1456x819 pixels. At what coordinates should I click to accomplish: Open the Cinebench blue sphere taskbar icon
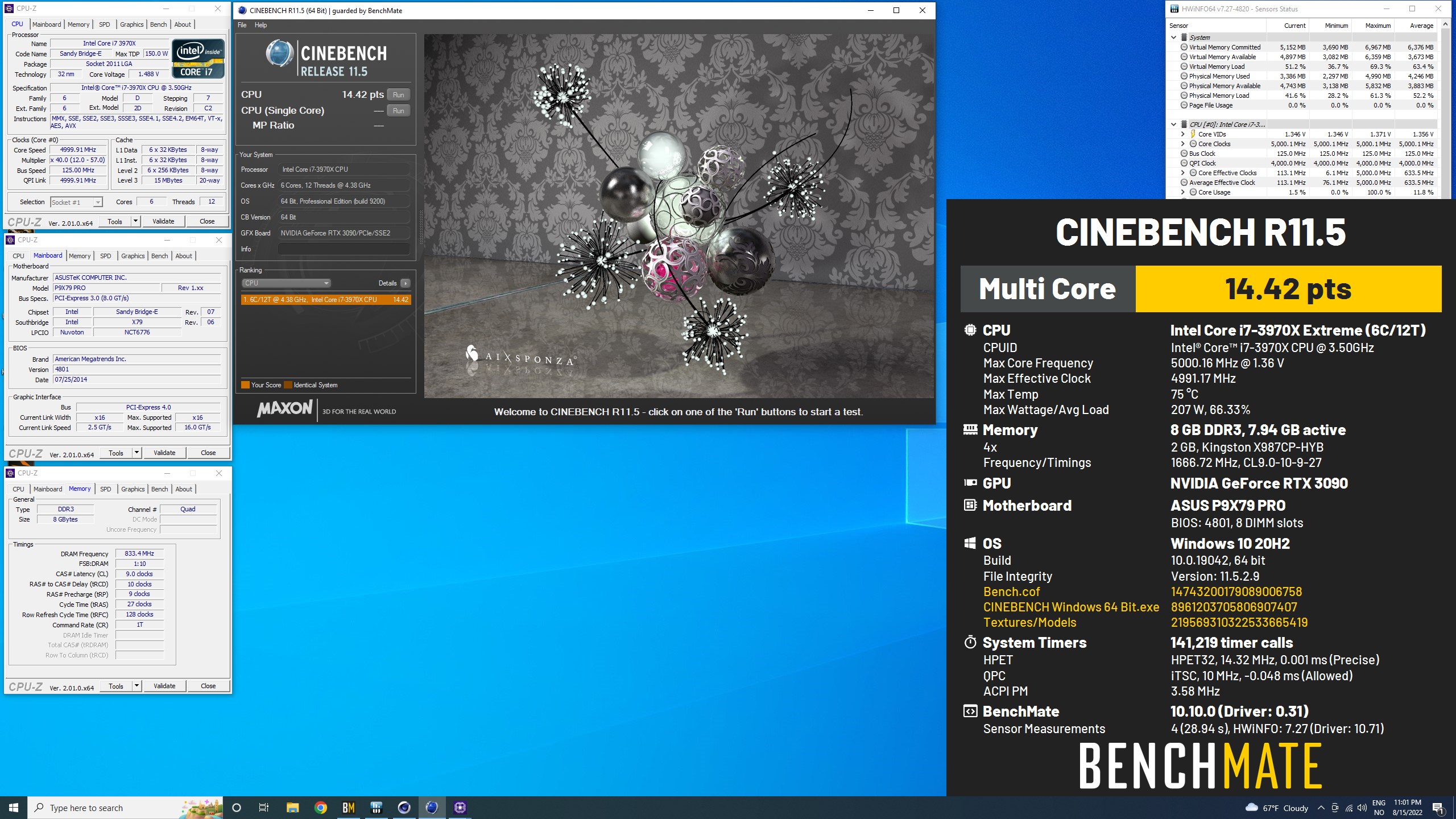point(432,808)
